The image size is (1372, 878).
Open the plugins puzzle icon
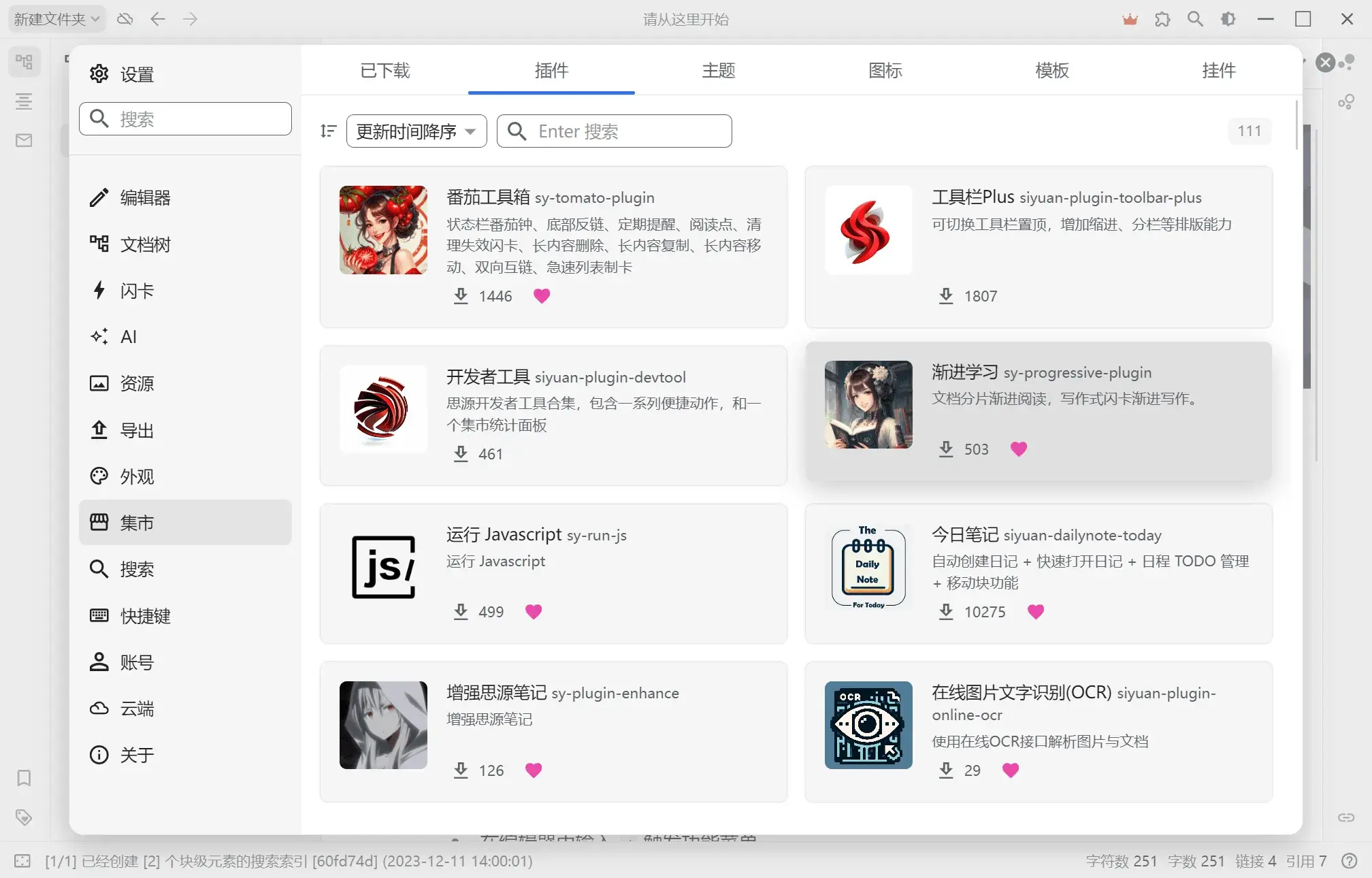coord(1162,19)
